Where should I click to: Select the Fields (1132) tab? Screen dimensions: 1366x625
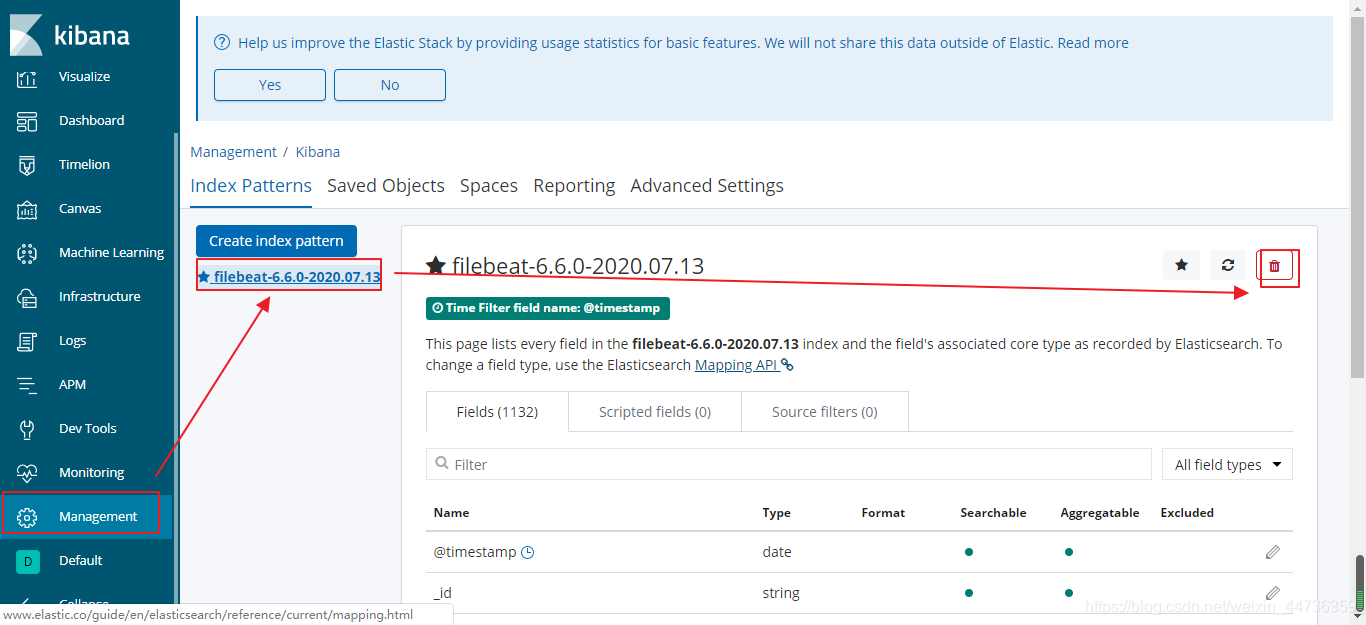pos(497,412)
